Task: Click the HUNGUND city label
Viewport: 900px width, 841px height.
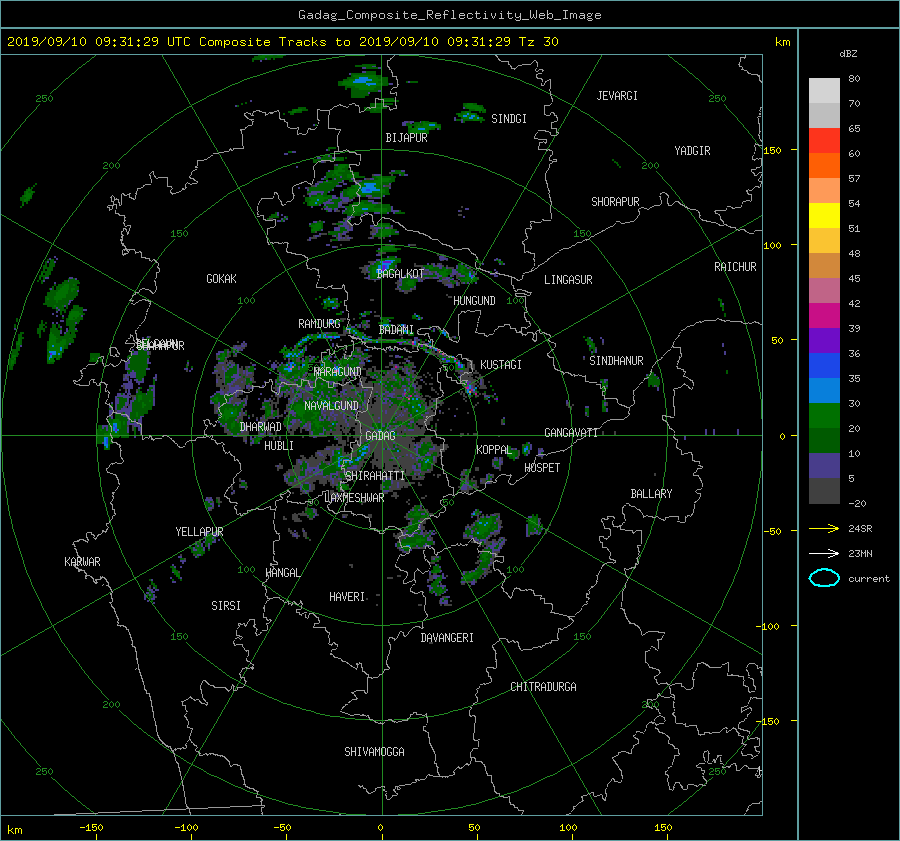Action: click(474, 301)
